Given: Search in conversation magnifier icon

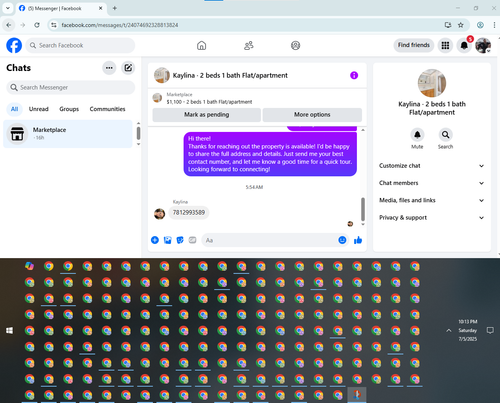Looking at the screenshot, I should coord(445,135).
